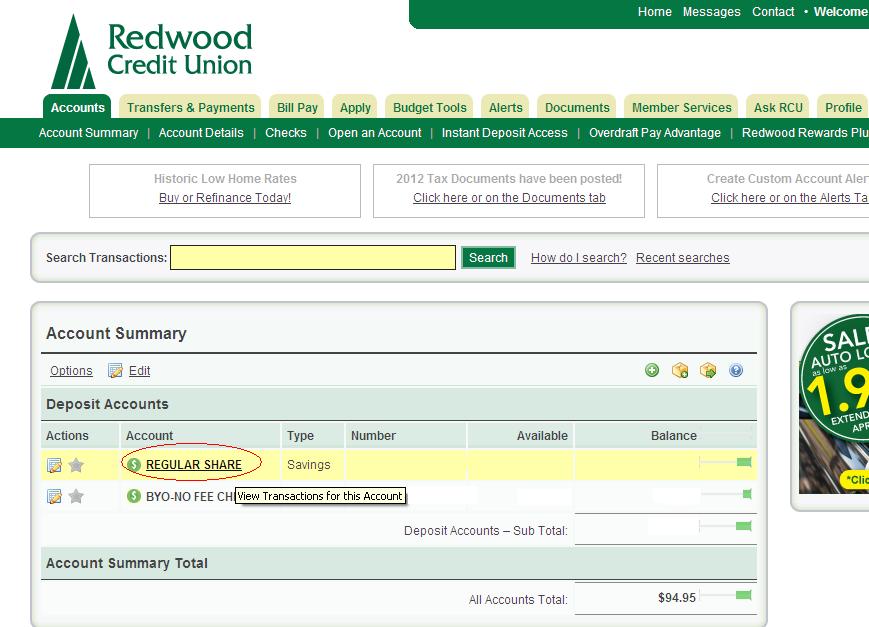The image size is (869, 627).
Task: Open the Options link in Account Summary
Action: 71,370
